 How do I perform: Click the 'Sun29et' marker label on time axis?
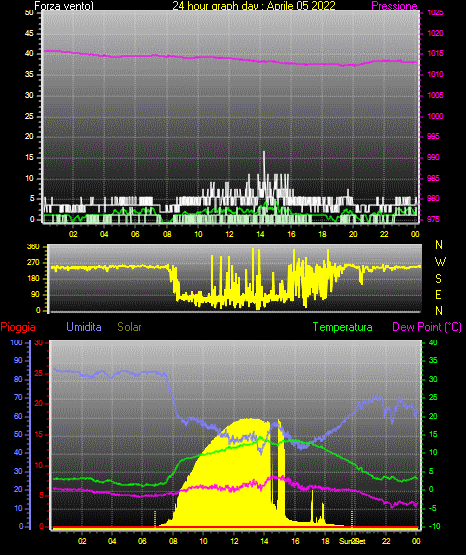[352, 541]
